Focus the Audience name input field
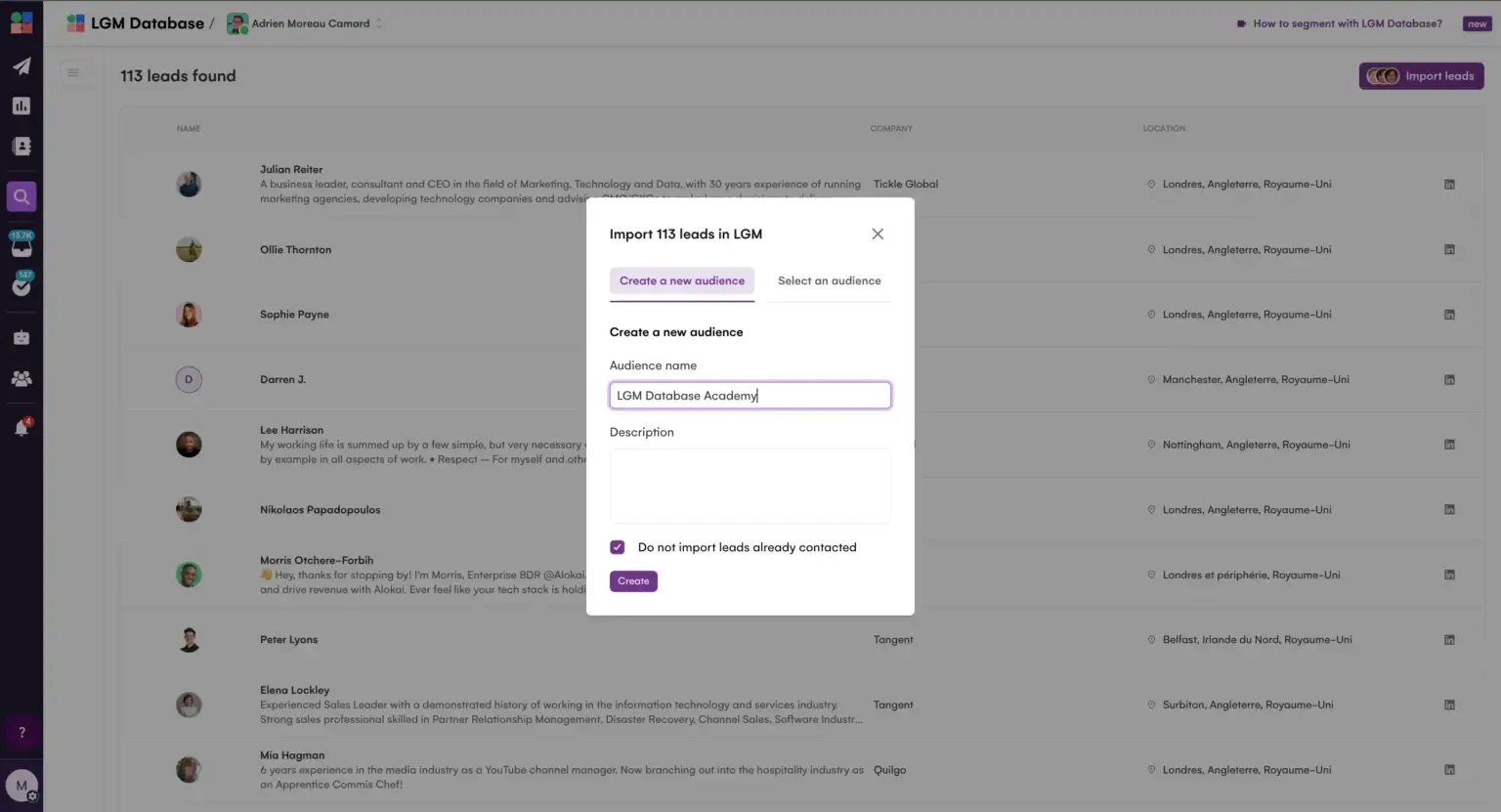 (x=750, y=396)
